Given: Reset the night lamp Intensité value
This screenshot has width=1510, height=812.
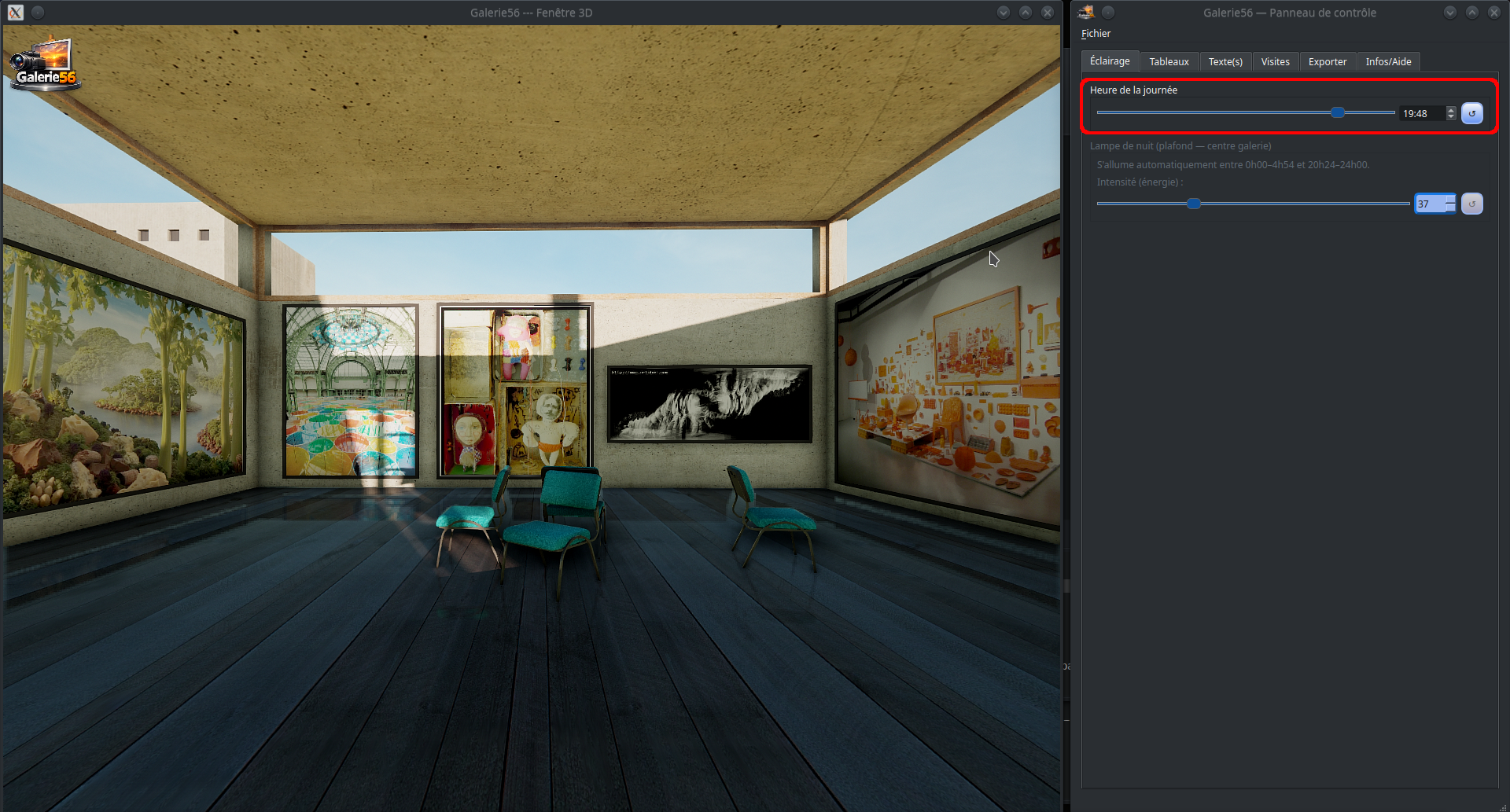Looking at the screenshot, I should (1471, 204).
